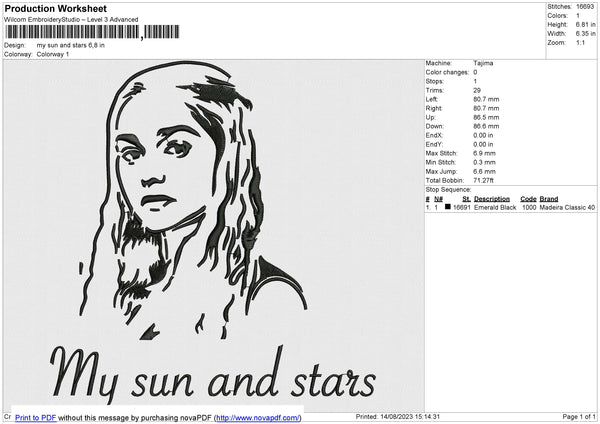Click the "Stop Sequence:" heading

(x=448, y=190)
